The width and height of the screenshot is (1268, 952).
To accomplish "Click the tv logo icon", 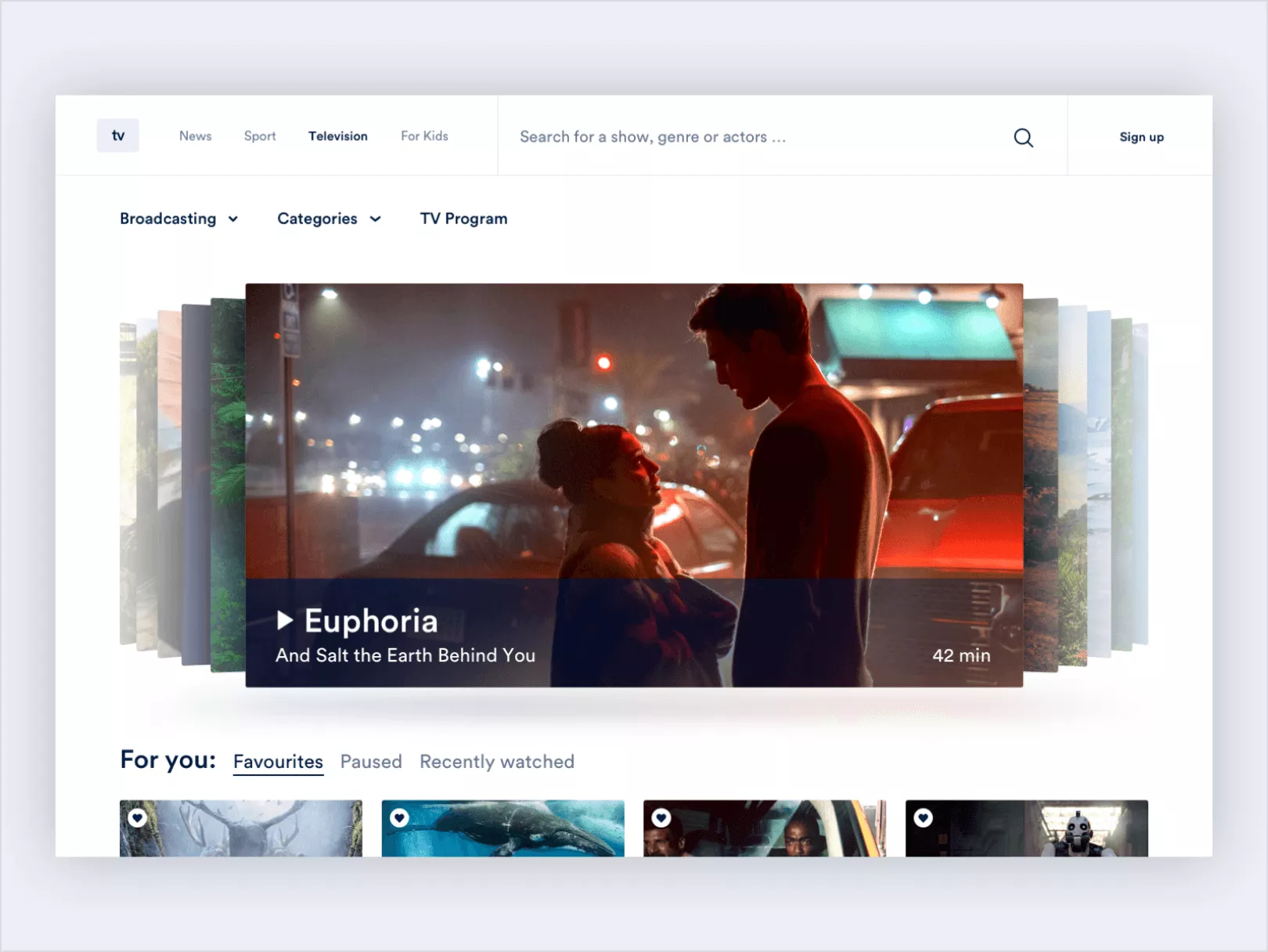I will pyautogui.click(x=118, y=135).
